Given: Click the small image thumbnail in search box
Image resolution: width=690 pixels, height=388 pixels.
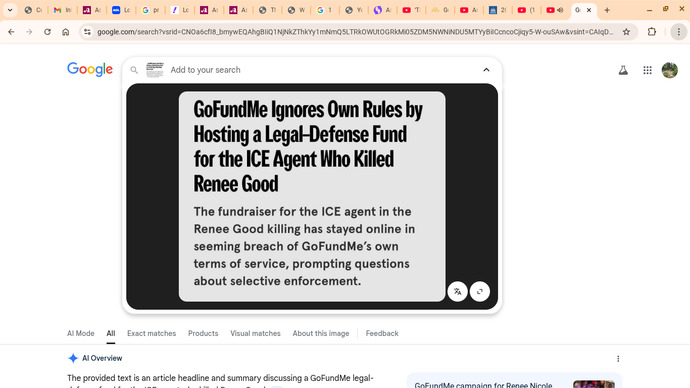Looking at the screenshot, I should click(155, 70).
